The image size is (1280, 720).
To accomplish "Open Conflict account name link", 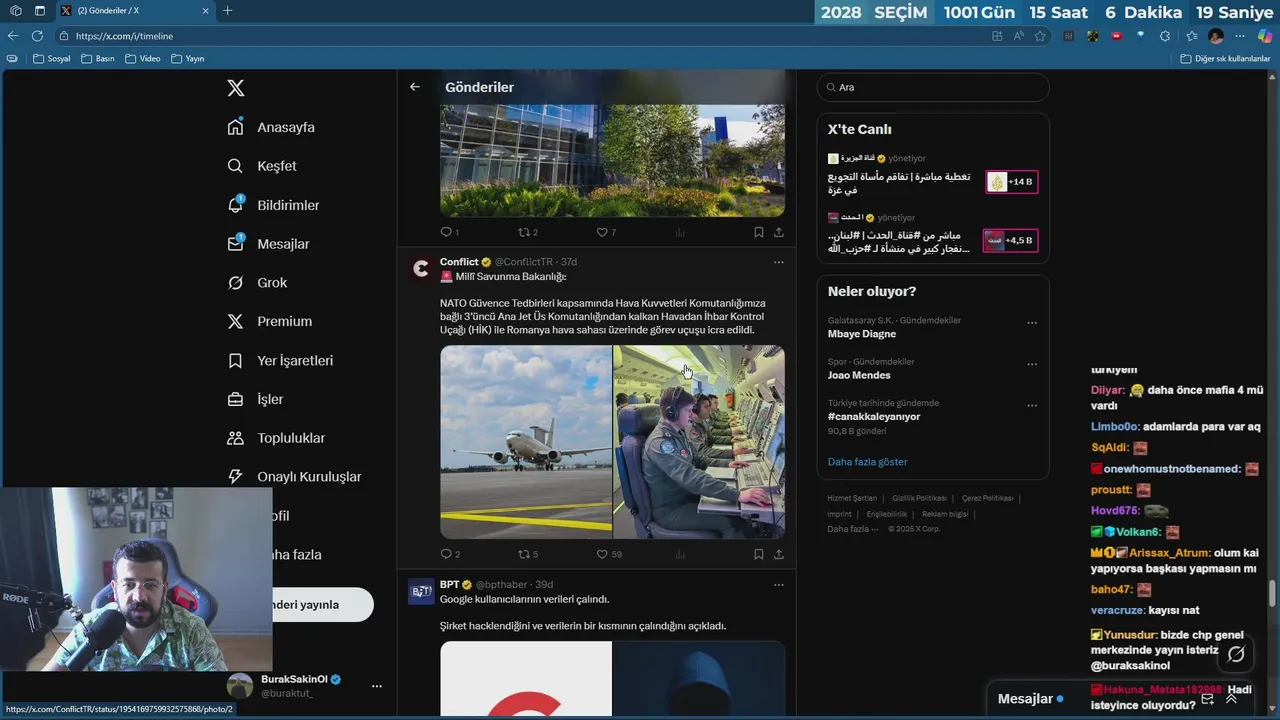I will 459,262.
